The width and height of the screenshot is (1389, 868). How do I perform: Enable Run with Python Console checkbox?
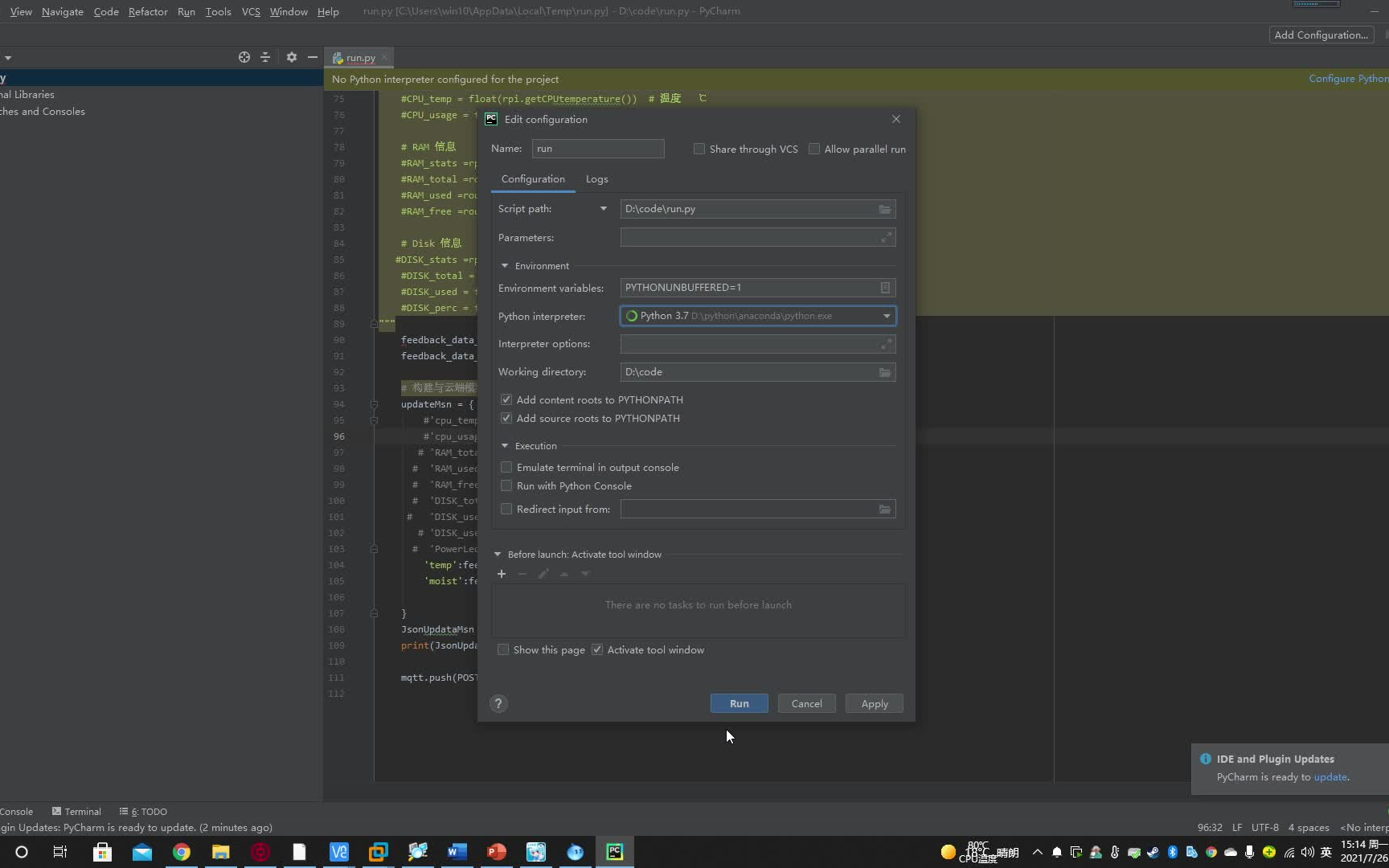506,485
